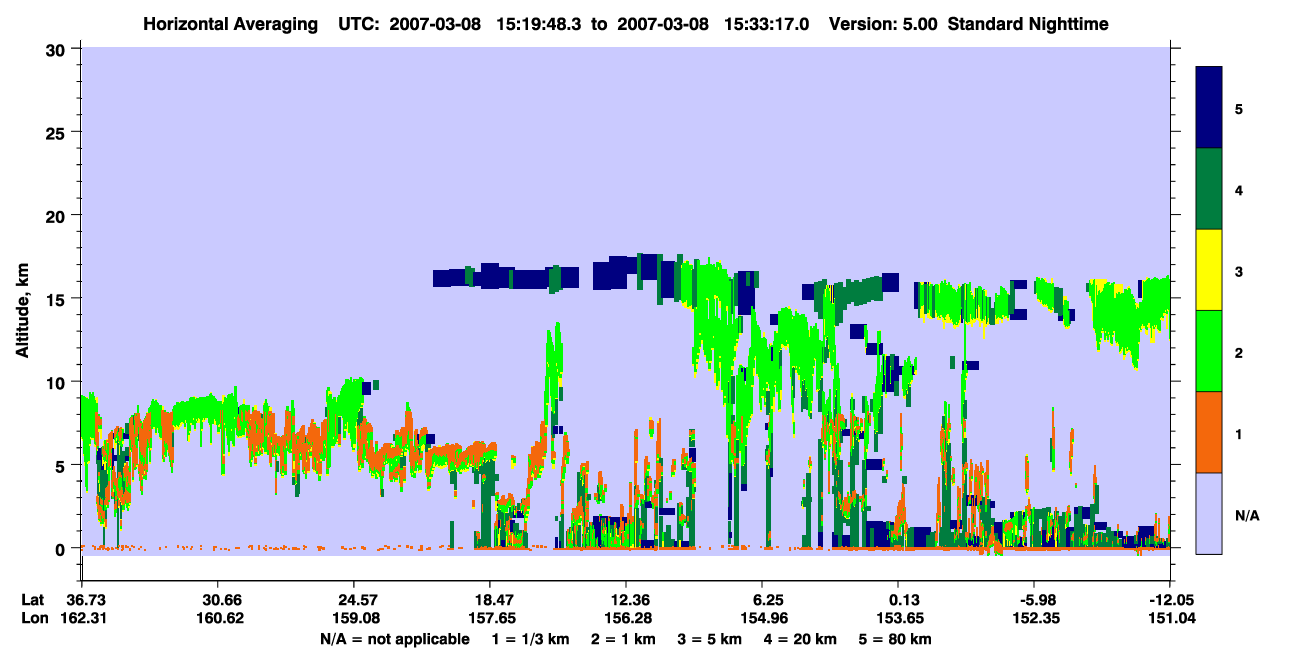Click the 'Lat' row label
This screenshot has height=667, width=1300.
click(x=33, y=600)
